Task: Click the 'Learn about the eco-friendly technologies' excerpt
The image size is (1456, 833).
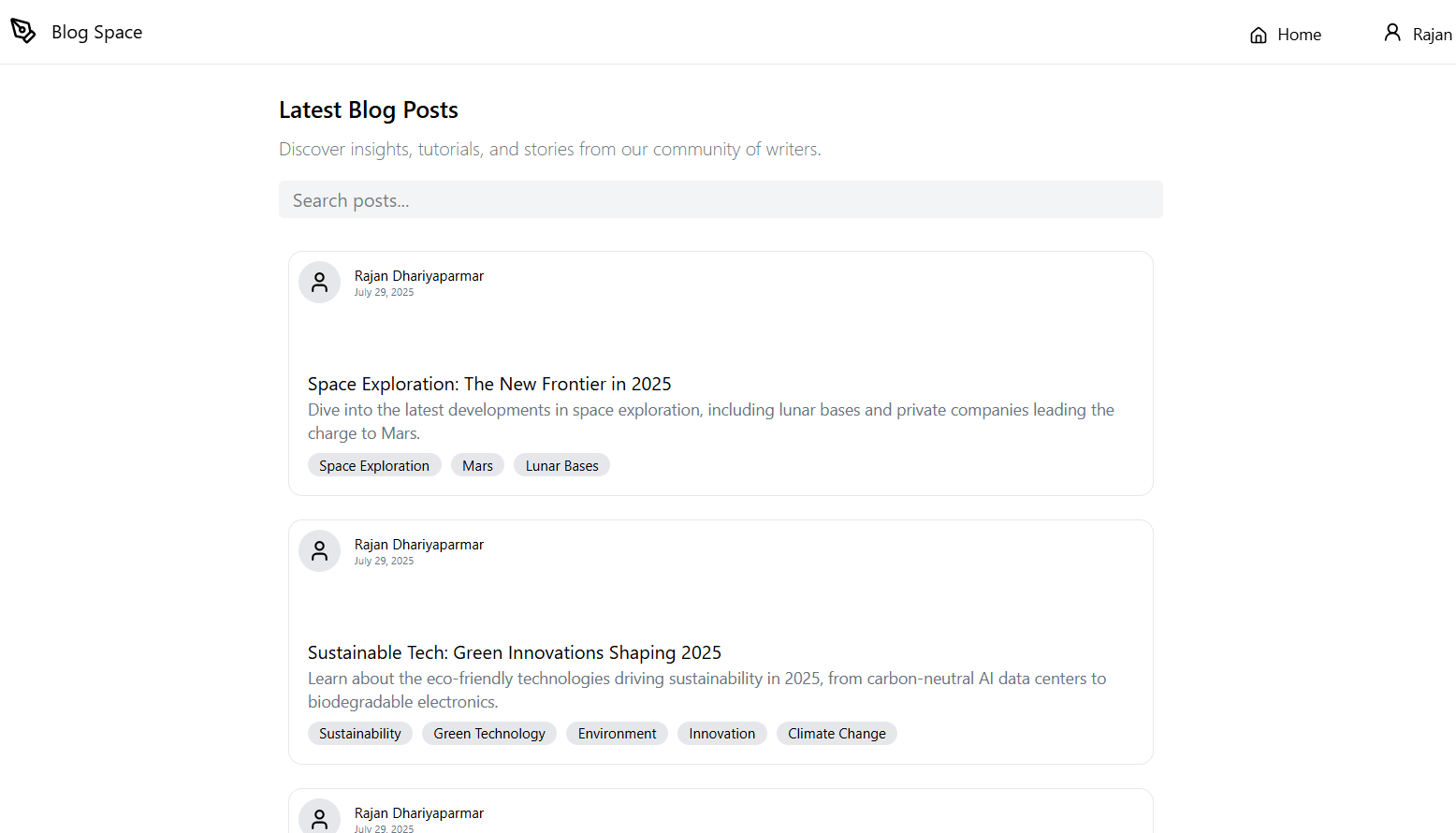Action: [x=707, y=690]
